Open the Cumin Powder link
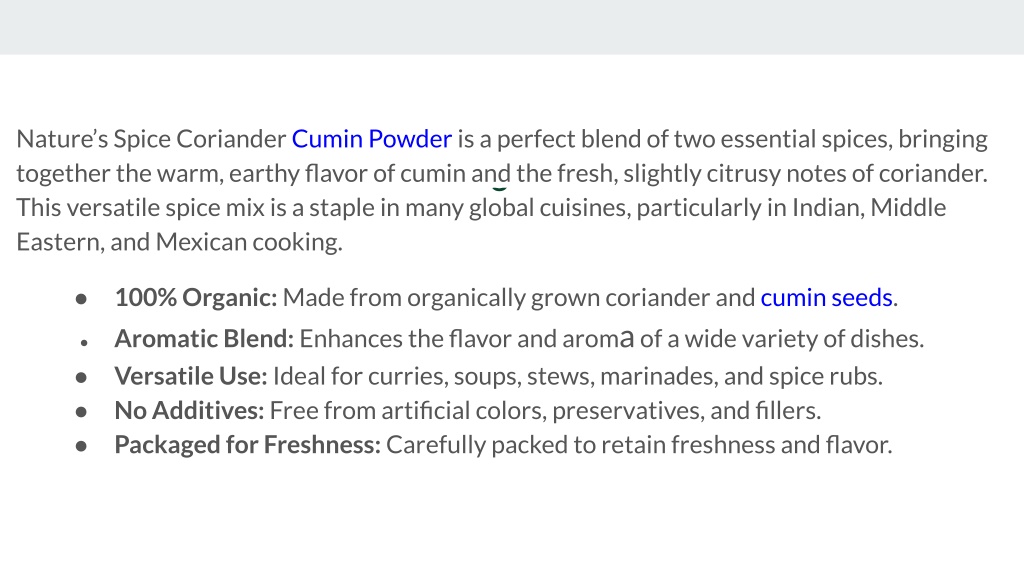The image size is (1024, 576). click(372, 139)
